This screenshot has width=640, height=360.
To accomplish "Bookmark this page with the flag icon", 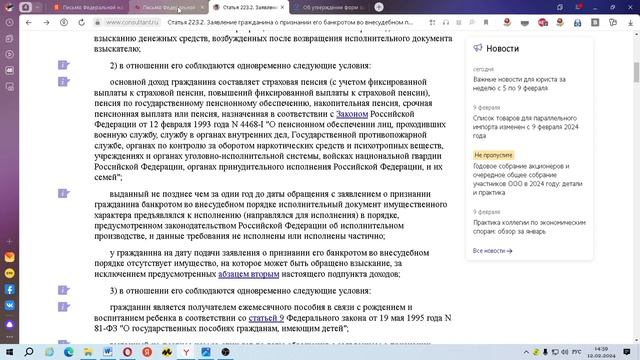I will click(486, 22).
